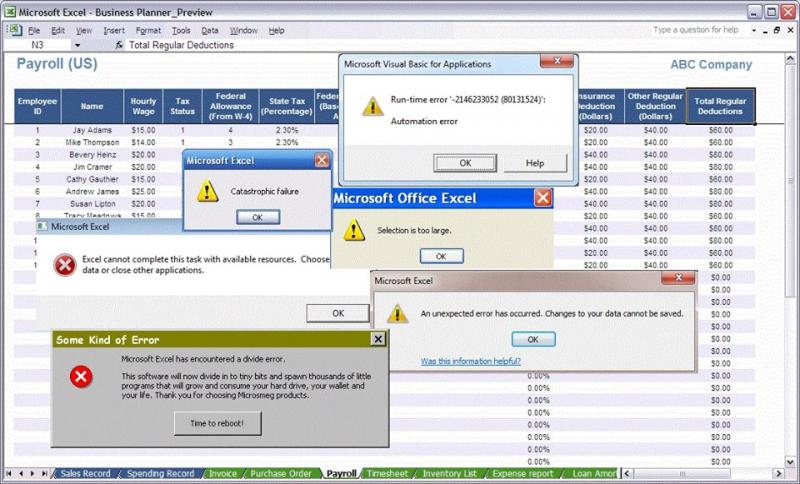Screen dimensions: 800x484
Task: Click the red error icon in resources dialog
Action: 65,265
